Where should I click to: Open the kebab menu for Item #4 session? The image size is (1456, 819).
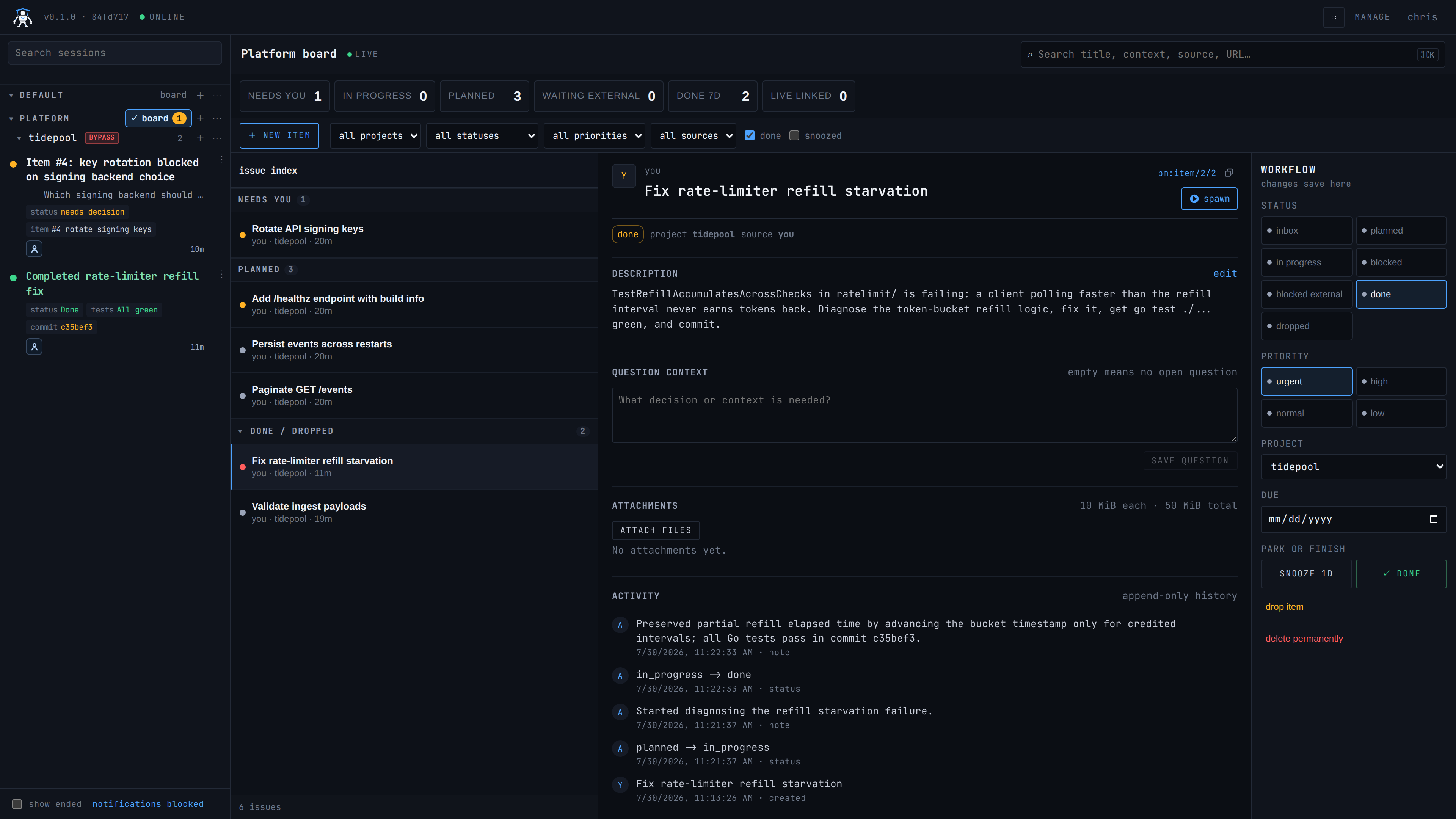coord(221,160)
